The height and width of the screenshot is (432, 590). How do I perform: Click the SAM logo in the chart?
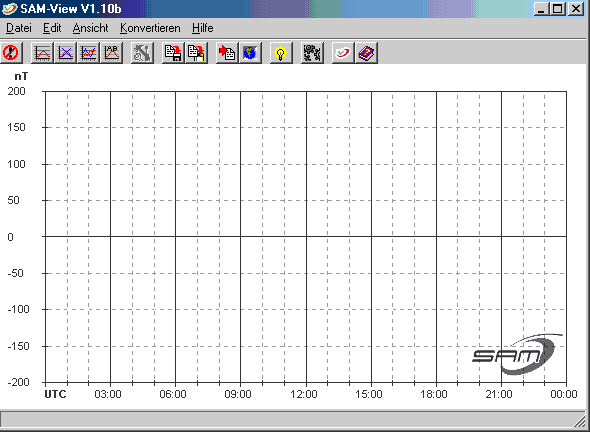click(x=517, y=354)
